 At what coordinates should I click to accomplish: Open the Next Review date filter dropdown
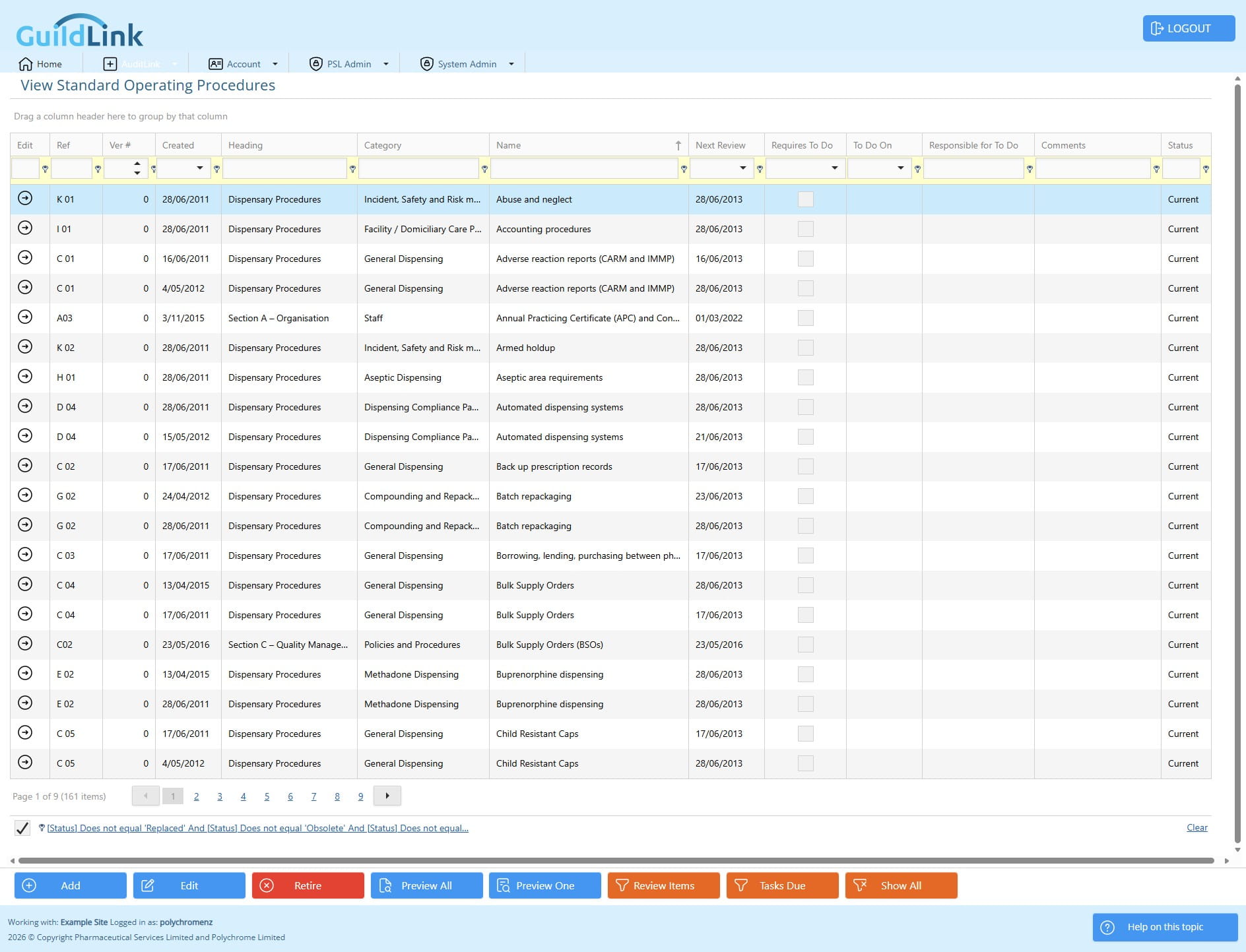pos(743,168)
